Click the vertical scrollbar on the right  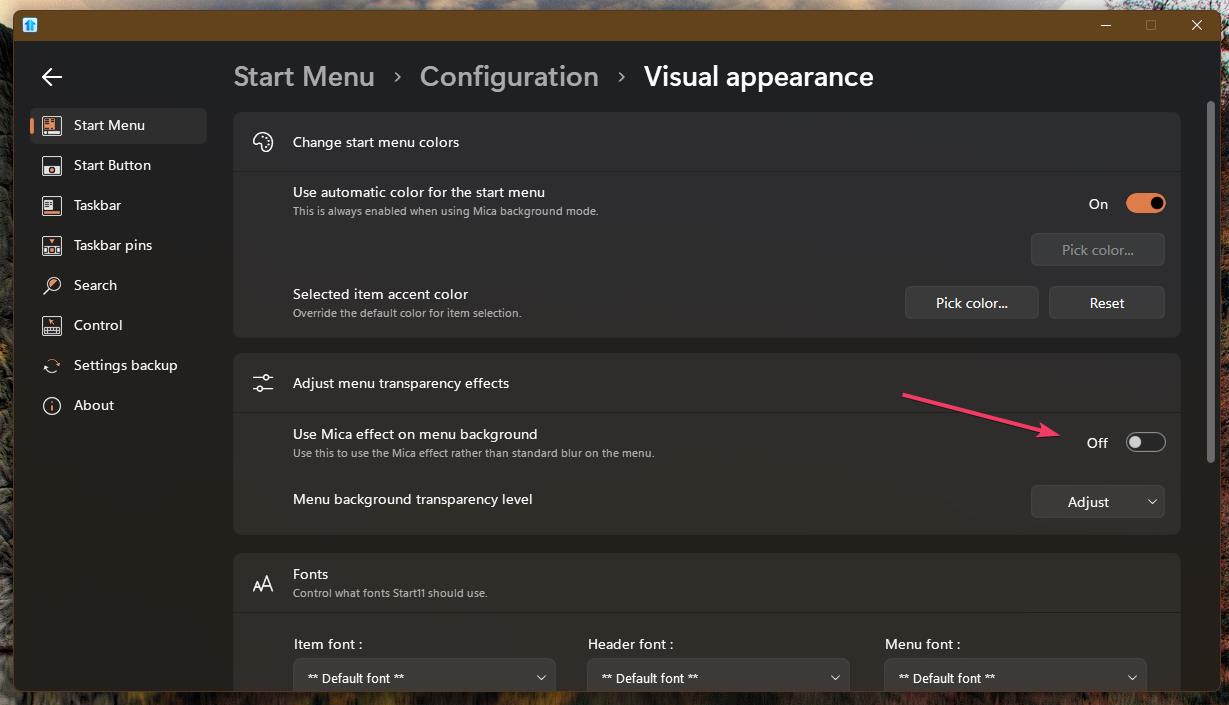pos(1211,280)
